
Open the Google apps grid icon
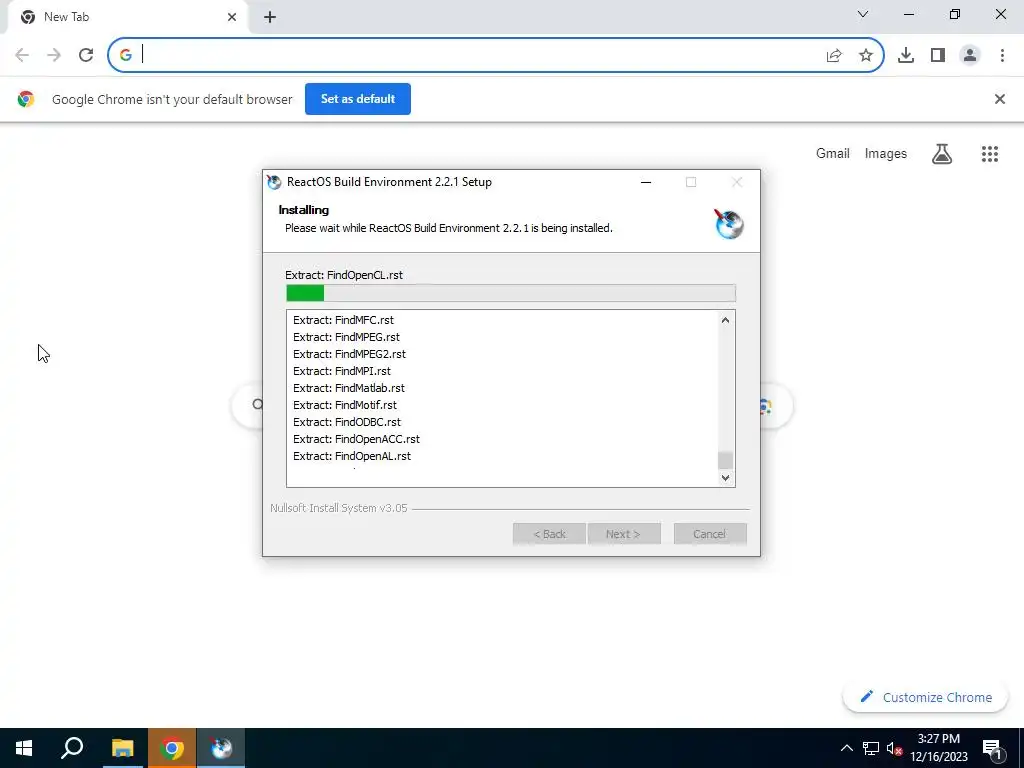coord(990,154)
